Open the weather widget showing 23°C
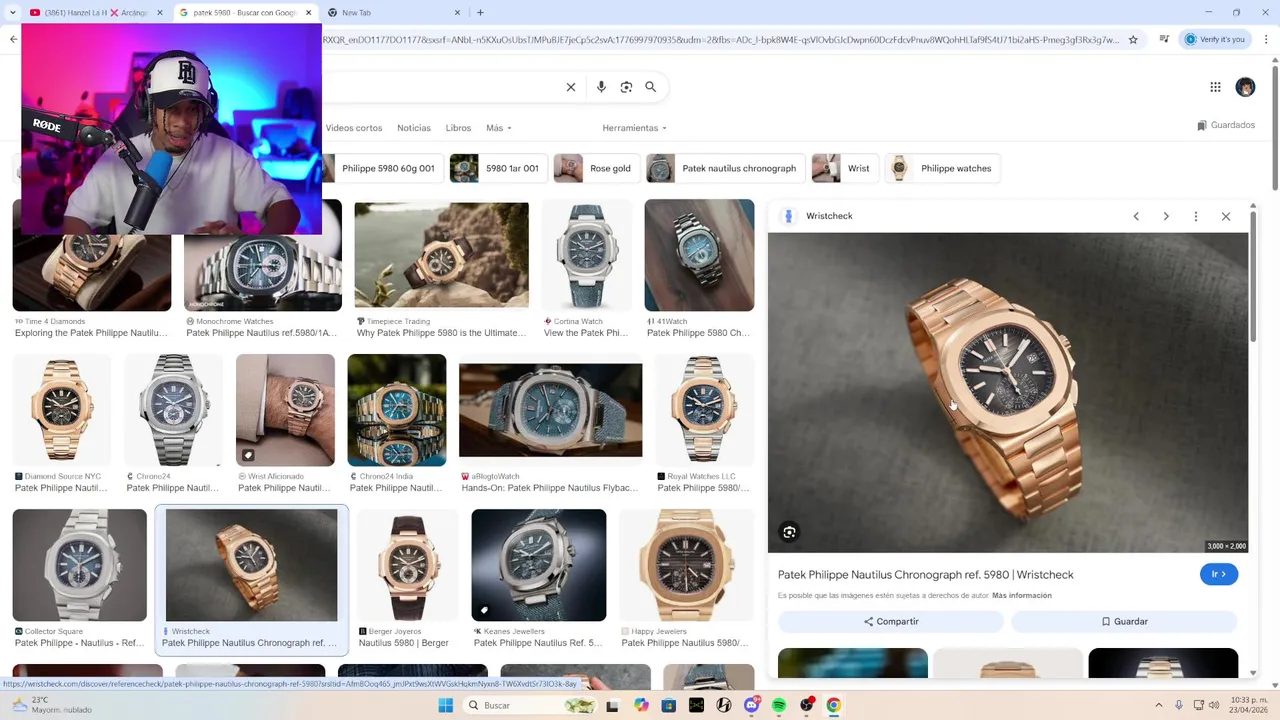Image resolution: width=1280 pixels, height=720 pixels. click(x=50, y=705)
